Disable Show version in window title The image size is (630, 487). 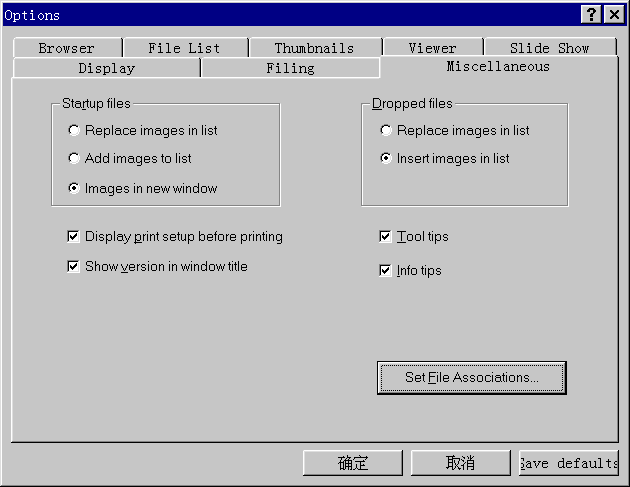(x=73, y=267)
